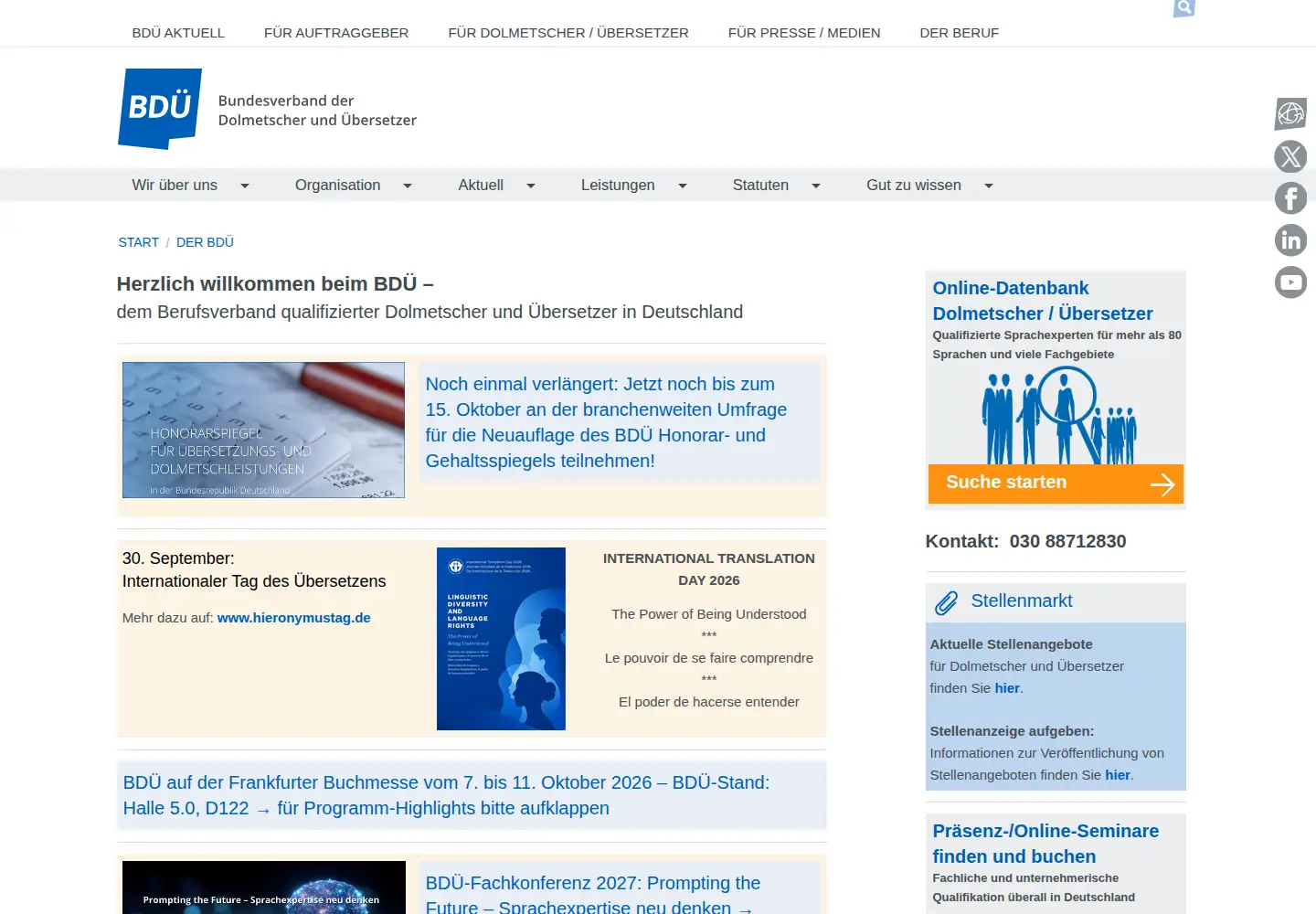Image resolution: width=1316 pixels, height=914 pixels.
Task: Open the globe language icon in sidebar
Action: pos(1290,114)
